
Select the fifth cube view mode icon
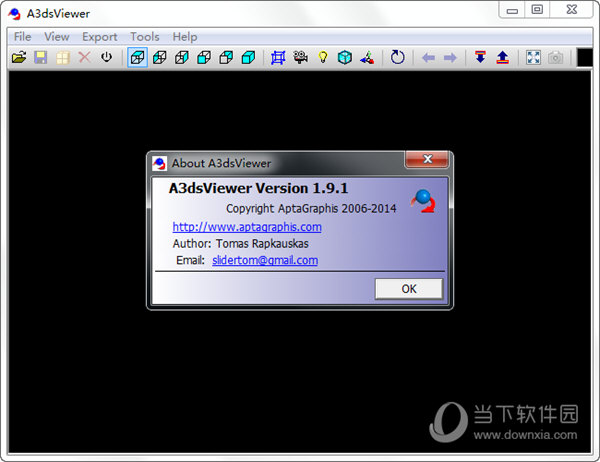(226, 58)
